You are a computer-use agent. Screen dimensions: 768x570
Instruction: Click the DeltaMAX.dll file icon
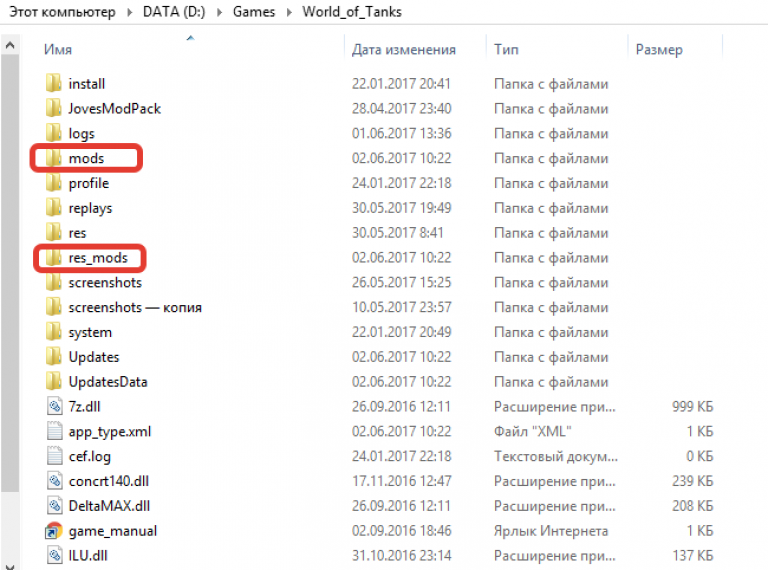[x=54, y=505]
